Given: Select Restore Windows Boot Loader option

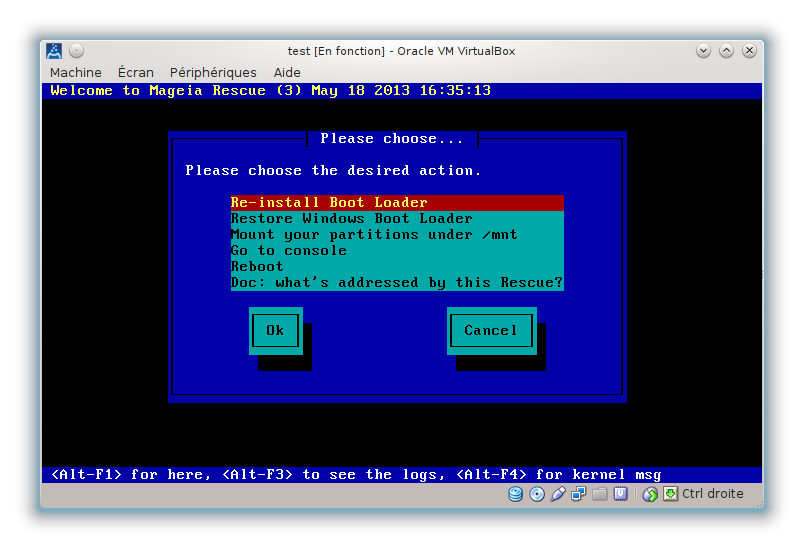Looking at the screenshot, I should (x=397, y=218).
